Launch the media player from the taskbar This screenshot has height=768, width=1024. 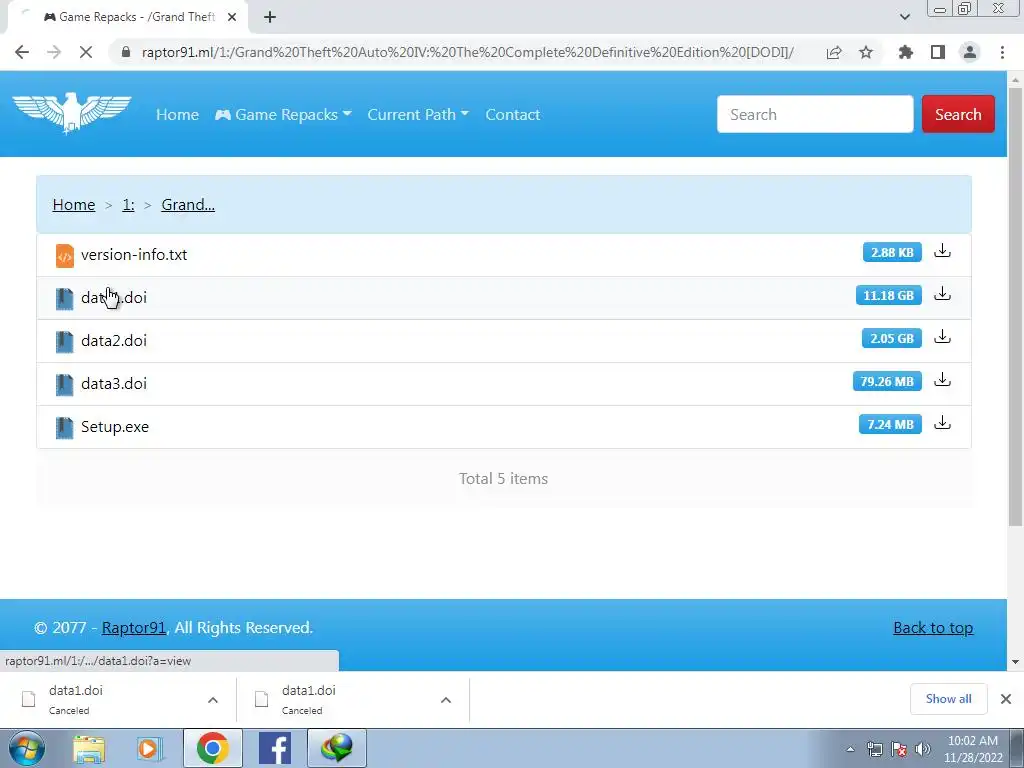(x=150, y=748)
